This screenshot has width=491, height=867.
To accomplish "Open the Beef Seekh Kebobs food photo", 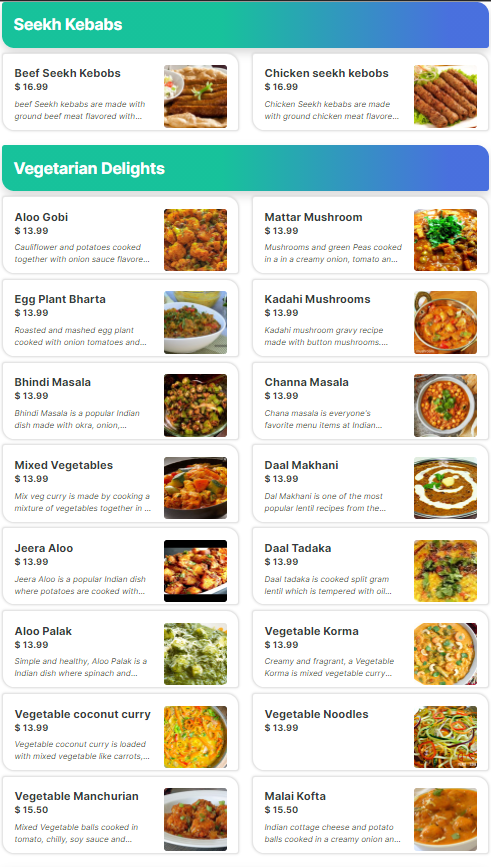I will click(195, 96).
